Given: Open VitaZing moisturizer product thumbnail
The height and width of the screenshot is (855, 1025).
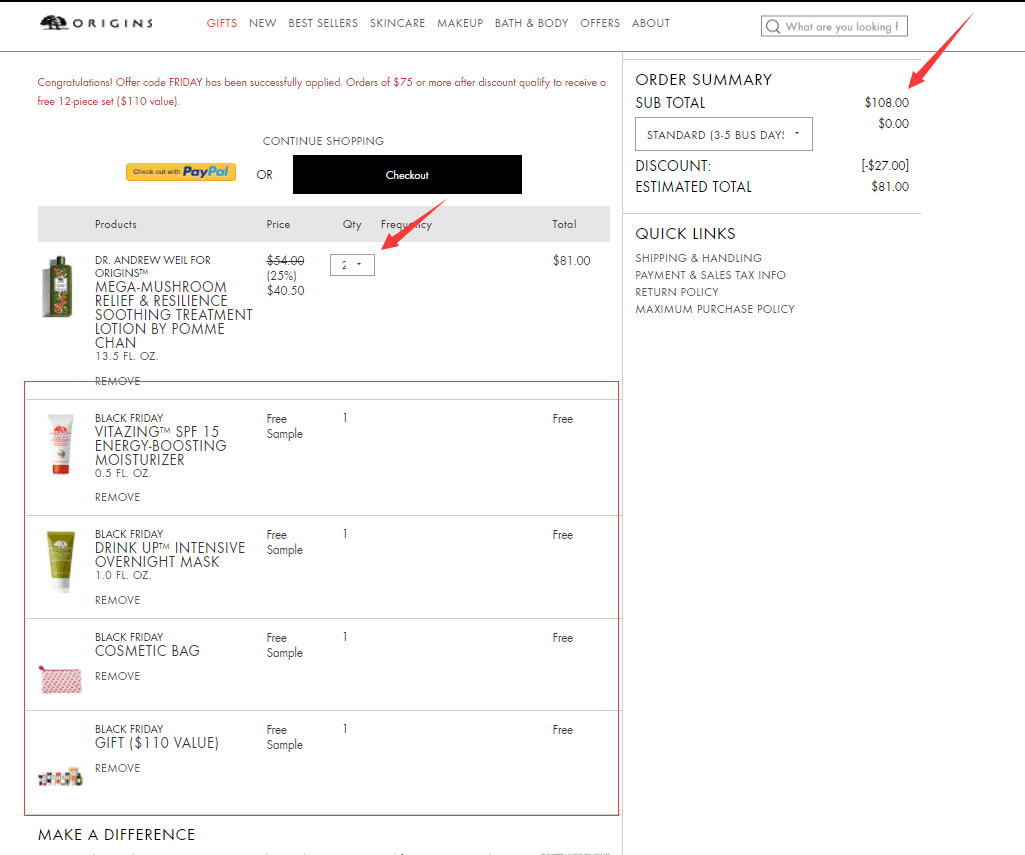Looking at the screenshot, I should point(60,444).
